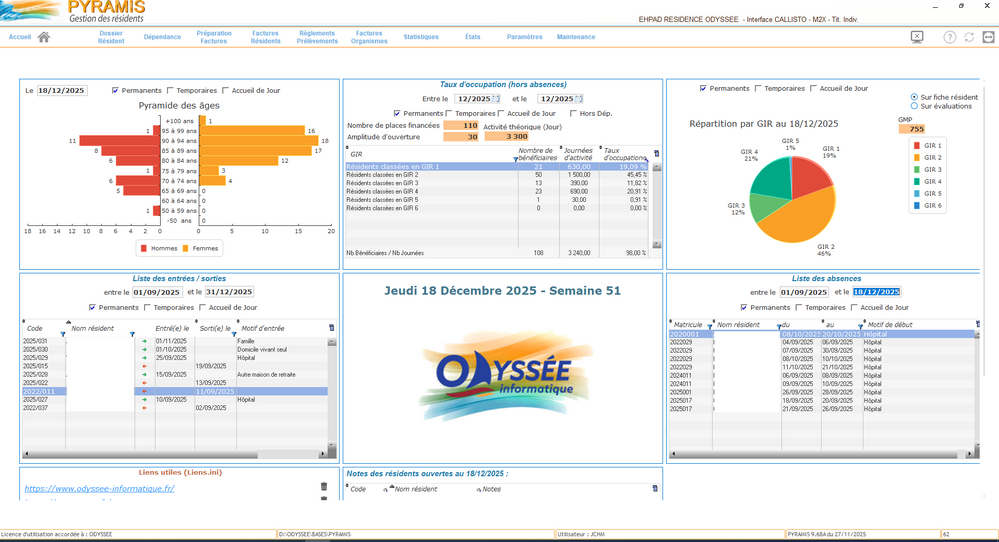Screen dimensions: 999x542
Task: Delete the Odyssée link with trash icon
Action: tap(324, 488)
